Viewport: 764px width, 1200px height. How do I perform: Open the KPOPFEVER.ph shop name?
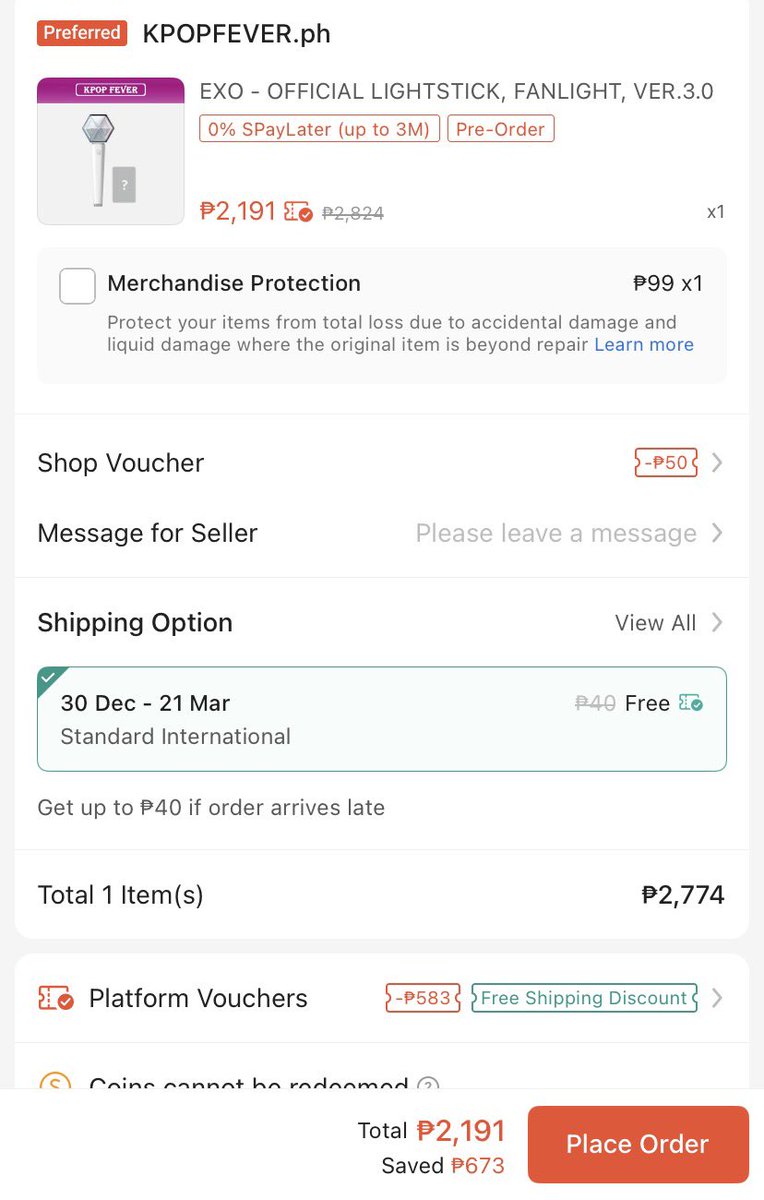236,33
